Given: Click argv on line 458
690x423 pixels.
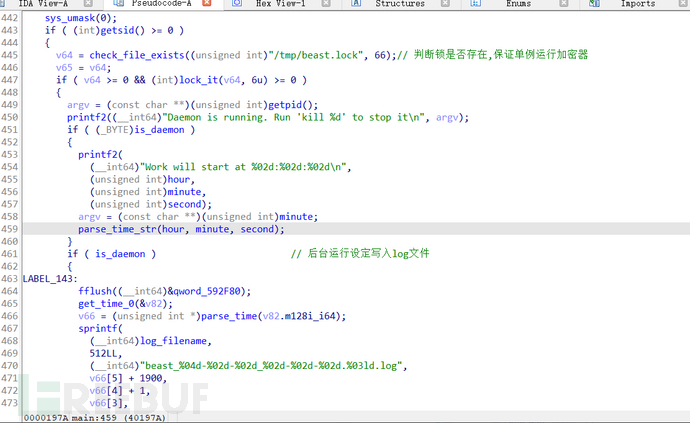Looking at the screenshot, I should (89, 217).
